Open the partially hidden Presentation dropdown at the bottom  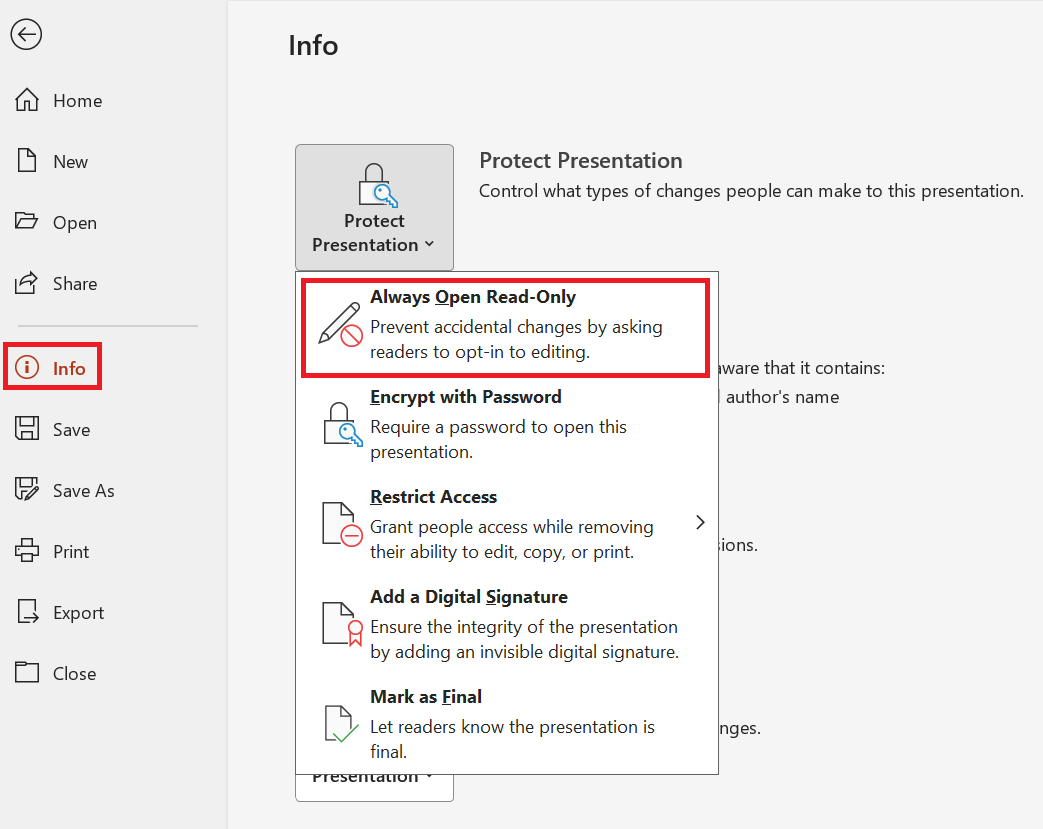pos(374,788)
